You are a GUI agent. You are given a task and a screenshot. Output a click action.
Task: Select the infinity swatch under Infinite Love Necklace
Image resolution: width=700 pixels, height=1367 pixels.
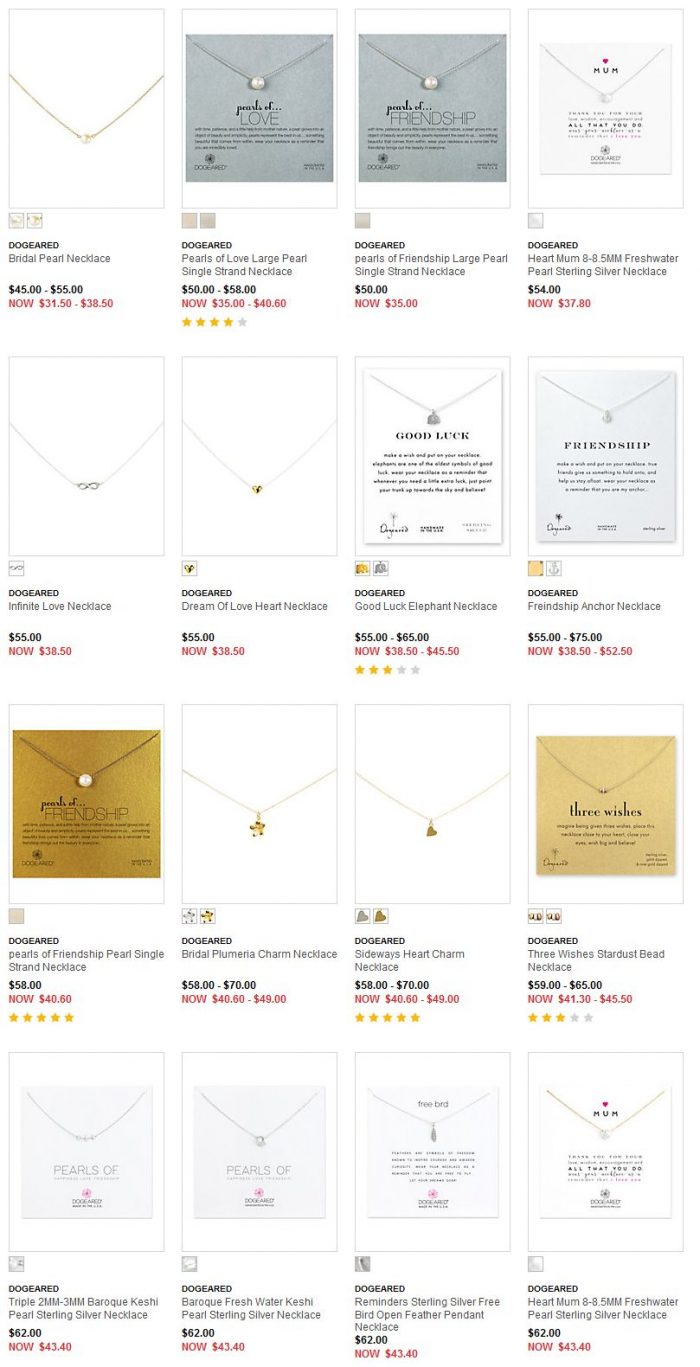[16, 568]
